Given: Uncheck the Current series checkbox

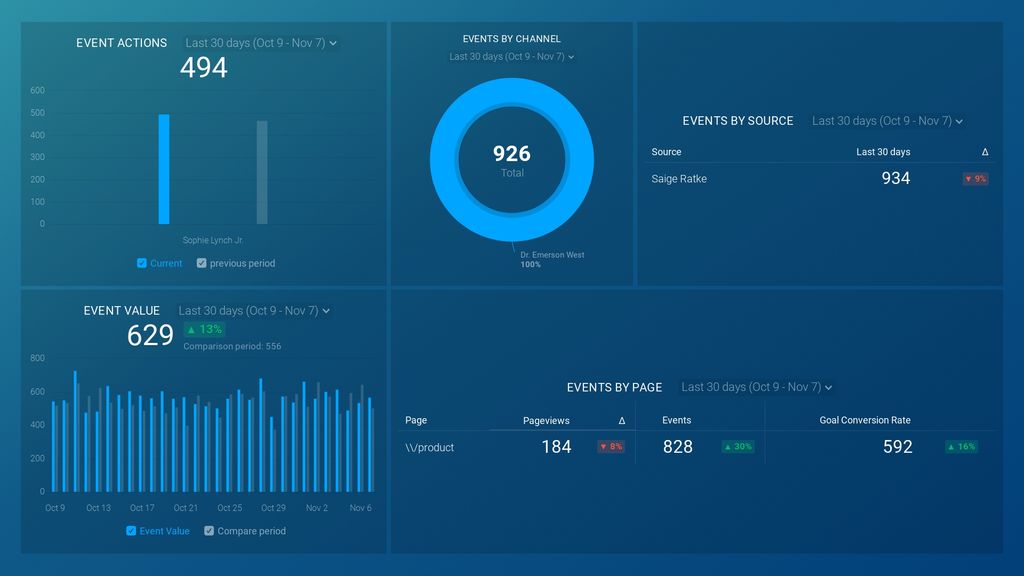Looking at the screenshot, I should 142,263.
